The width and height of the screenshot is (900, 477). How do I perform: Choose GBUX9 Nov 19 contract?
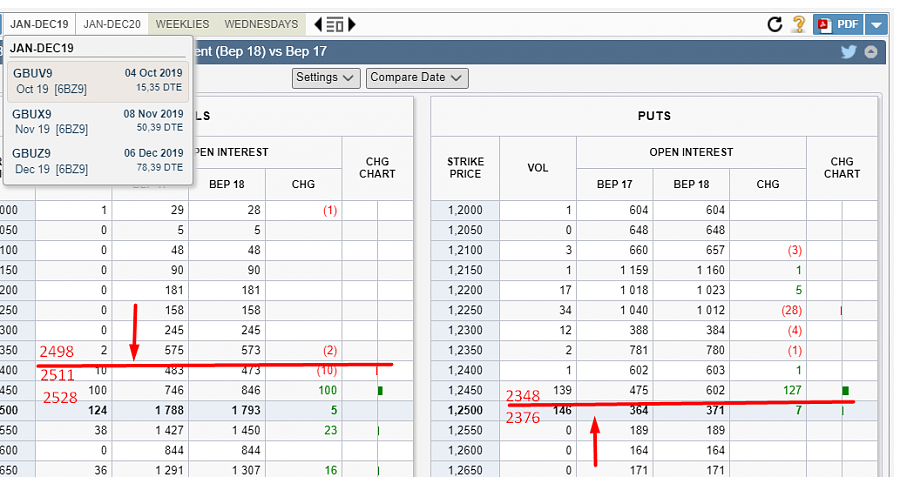tap(98, 121)
